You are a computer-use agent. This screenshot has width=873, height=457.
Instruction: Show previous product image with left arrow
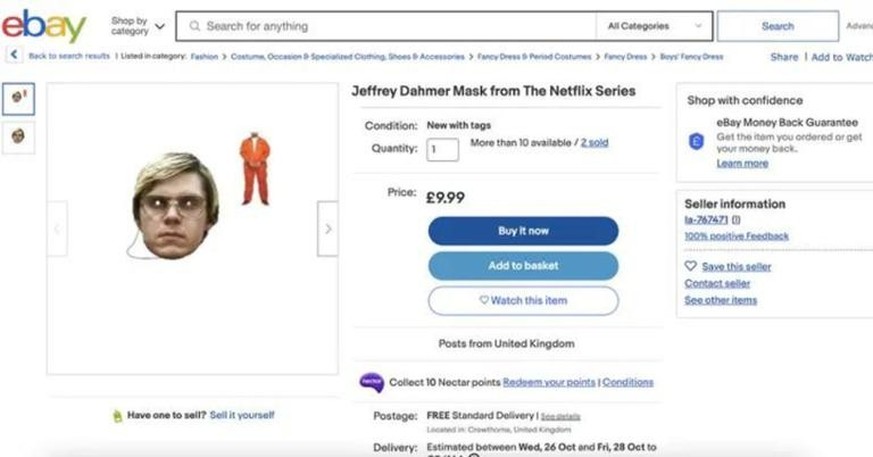[x=57, y=229]
